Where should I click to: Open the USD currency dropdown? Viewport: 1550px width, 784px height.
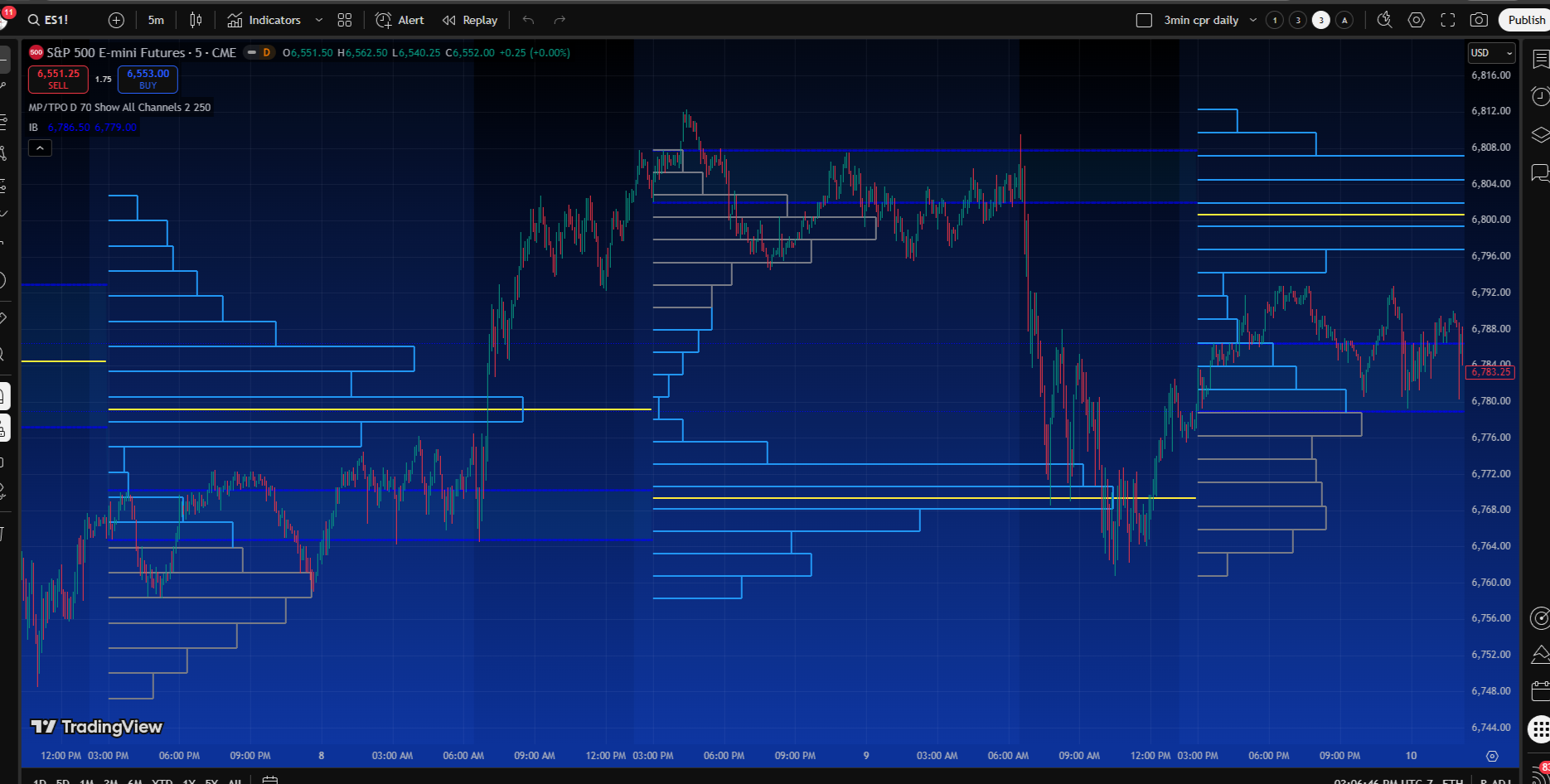coord(1491,53)
